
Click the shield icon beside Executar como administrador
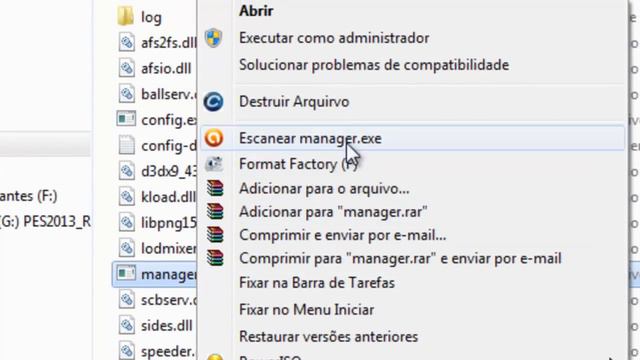pyautogui.click(x=213, y=38)
